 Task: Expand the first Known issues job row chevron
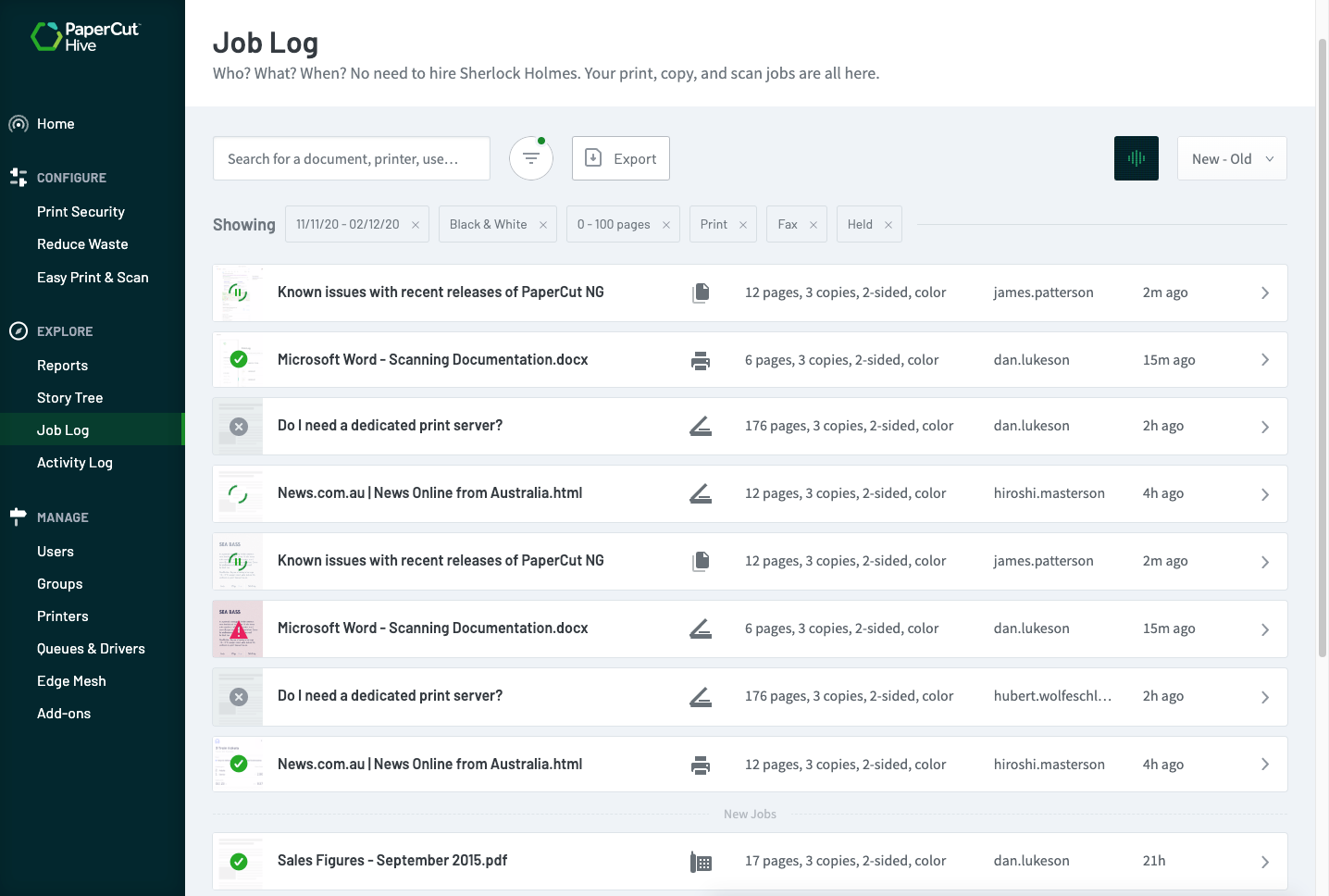tap(1264, 292)
